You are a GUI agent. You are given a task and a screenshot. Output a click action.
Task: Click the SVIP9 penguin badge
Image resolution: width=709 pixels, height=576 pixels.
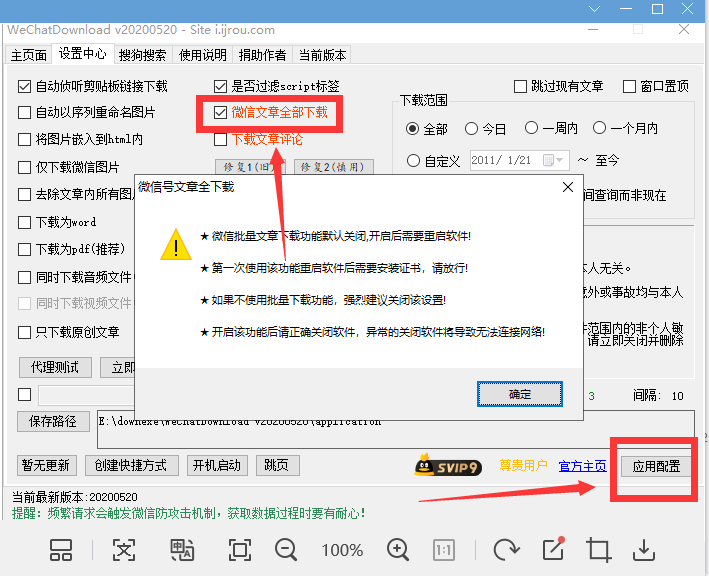[x=448, y=466]
